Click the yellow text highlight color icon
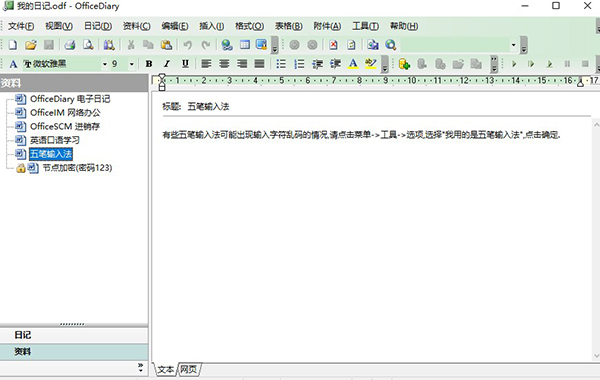 coord(371,64)
